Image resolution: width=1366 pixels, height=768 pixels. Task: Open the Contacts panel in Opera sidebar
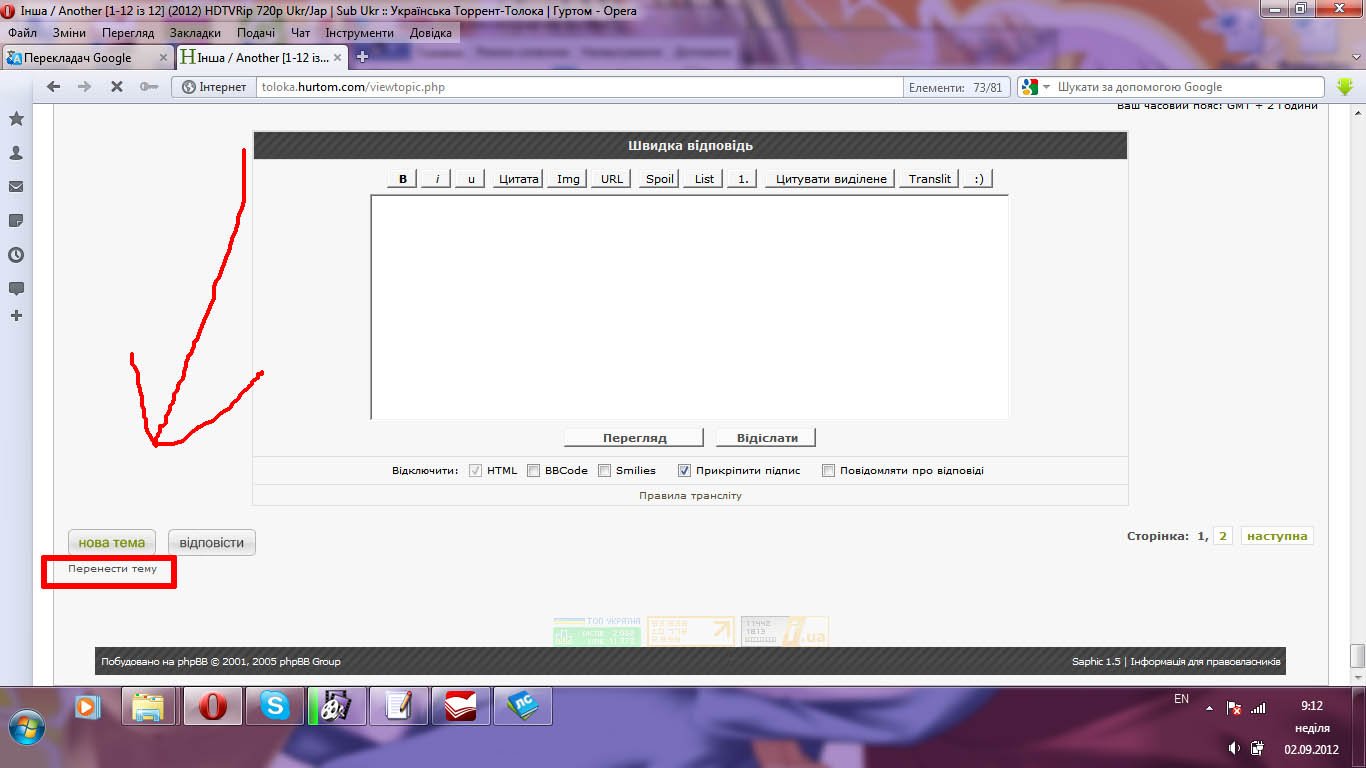pos(16,153)
